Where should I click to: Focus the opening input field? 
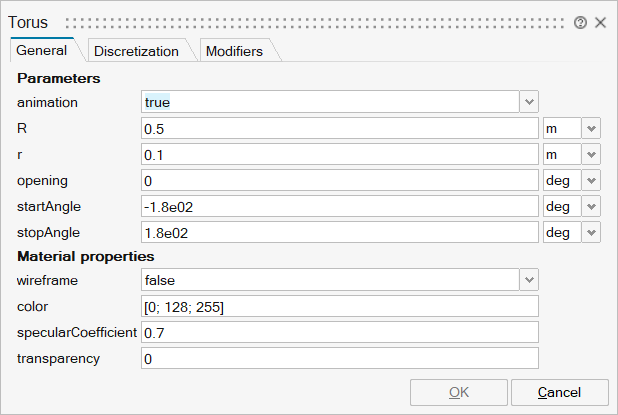(340, 180)
